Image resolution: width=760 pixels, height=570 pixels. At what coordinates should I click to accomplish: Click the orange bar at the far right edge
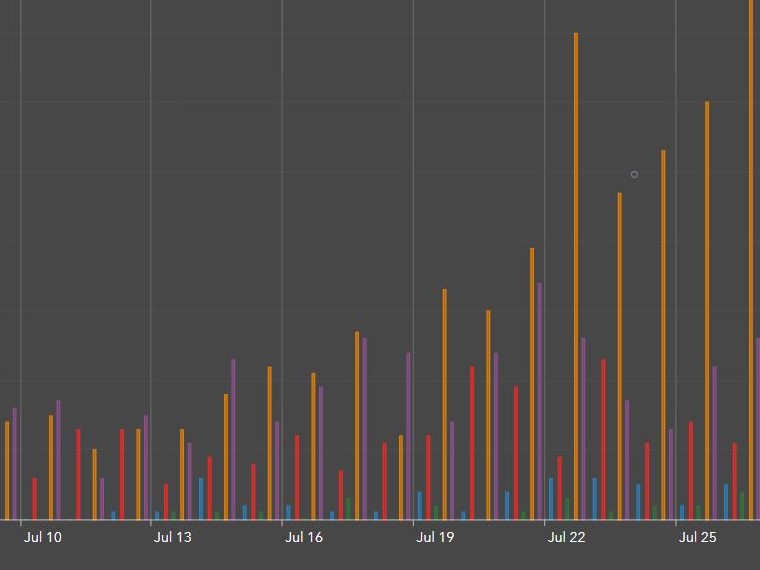point(751,260)
